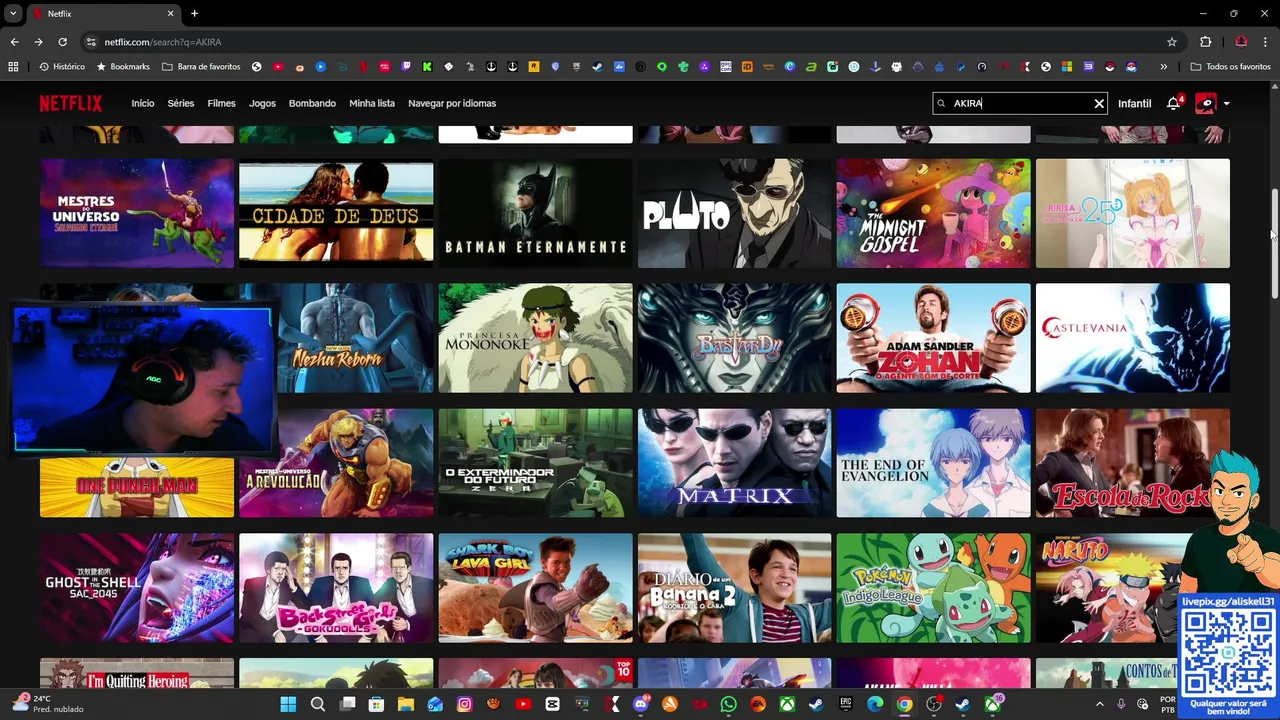Expand bookmarks overflow chevron
The width and height of the screenshot is (1280, 720).
pyautogui.click(x=1163, y=67)
